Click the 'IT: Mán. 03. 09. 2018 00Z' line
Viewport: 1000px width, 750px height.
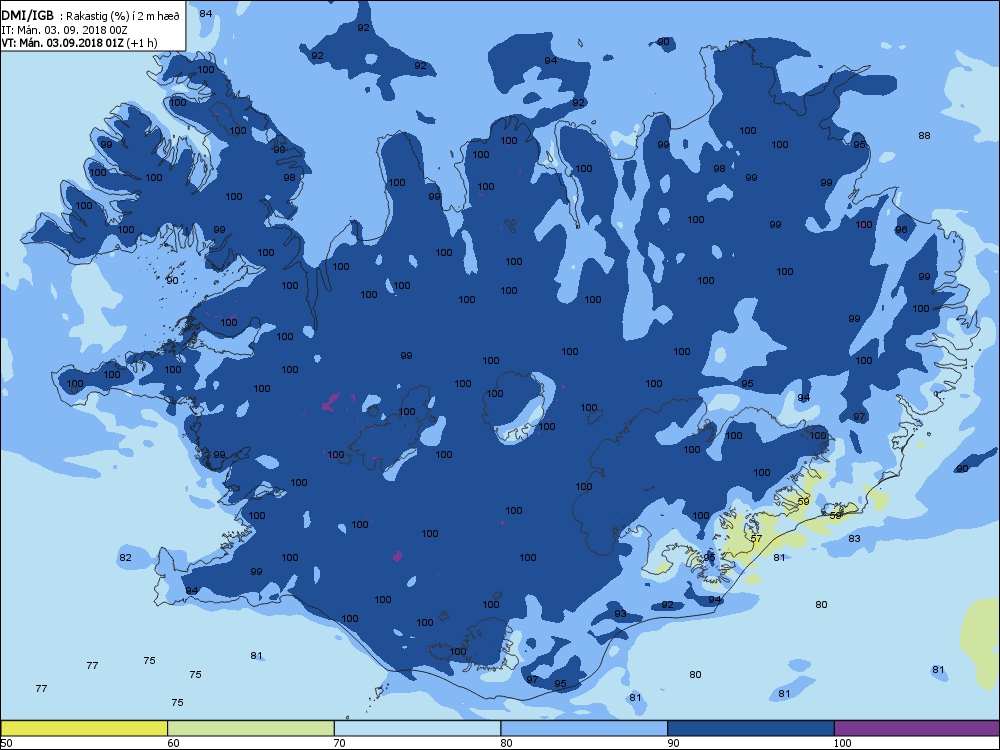pyautogui.click(x=64, y=29)
